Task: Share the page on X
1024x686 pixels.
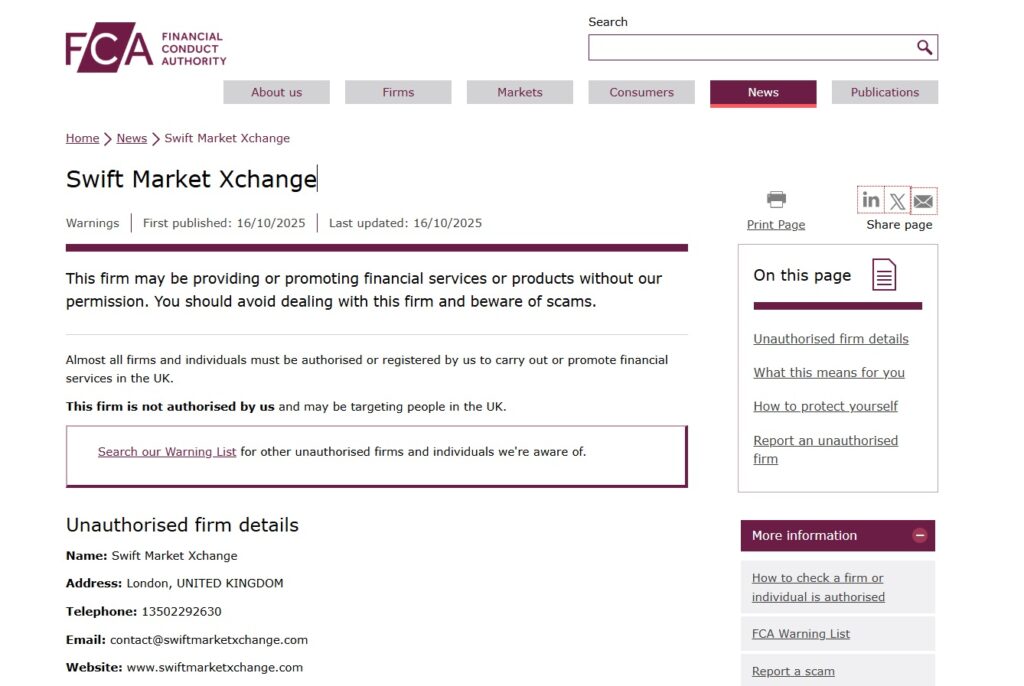Action: coord(897,199)
